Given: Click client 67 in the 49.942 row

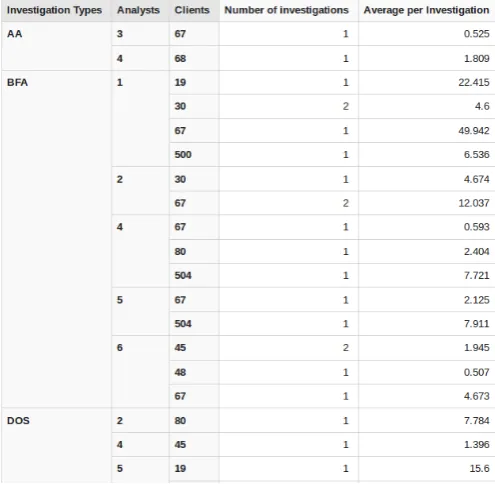Looking at the screenshot, I should pos(180,131).
